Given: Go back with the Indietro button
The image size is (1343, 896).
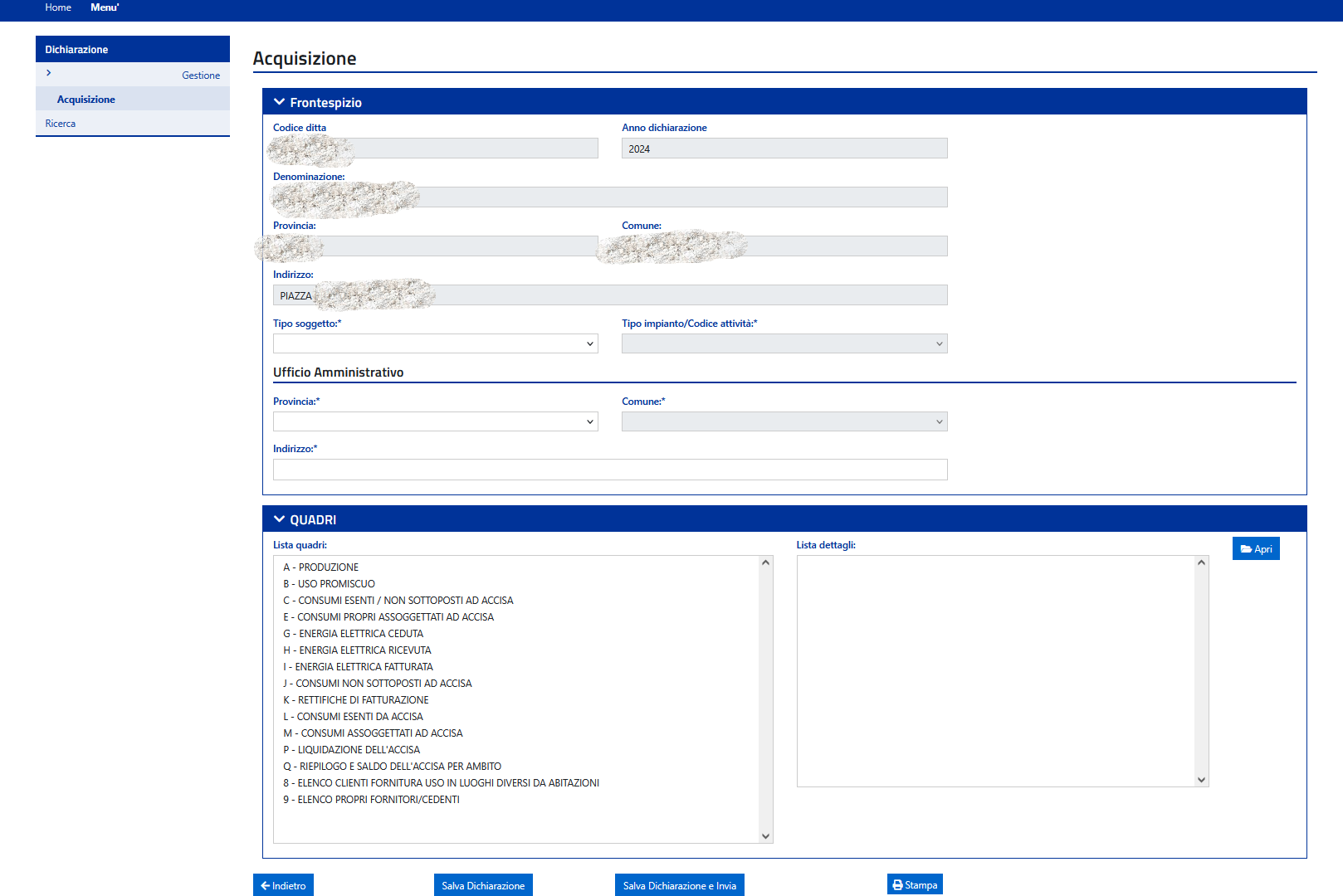Looking at the screenshot, I should point(283,885).
